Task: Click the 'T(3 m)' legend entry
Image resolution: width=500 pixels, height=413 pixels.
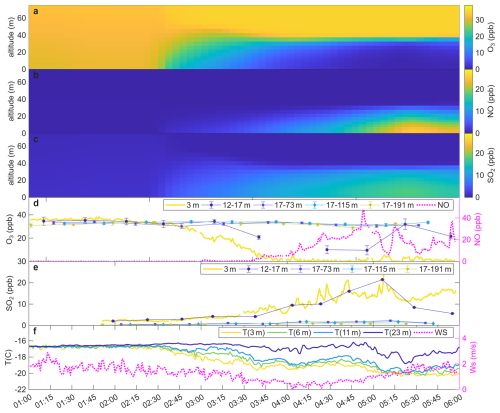Action: click(243, 332)
